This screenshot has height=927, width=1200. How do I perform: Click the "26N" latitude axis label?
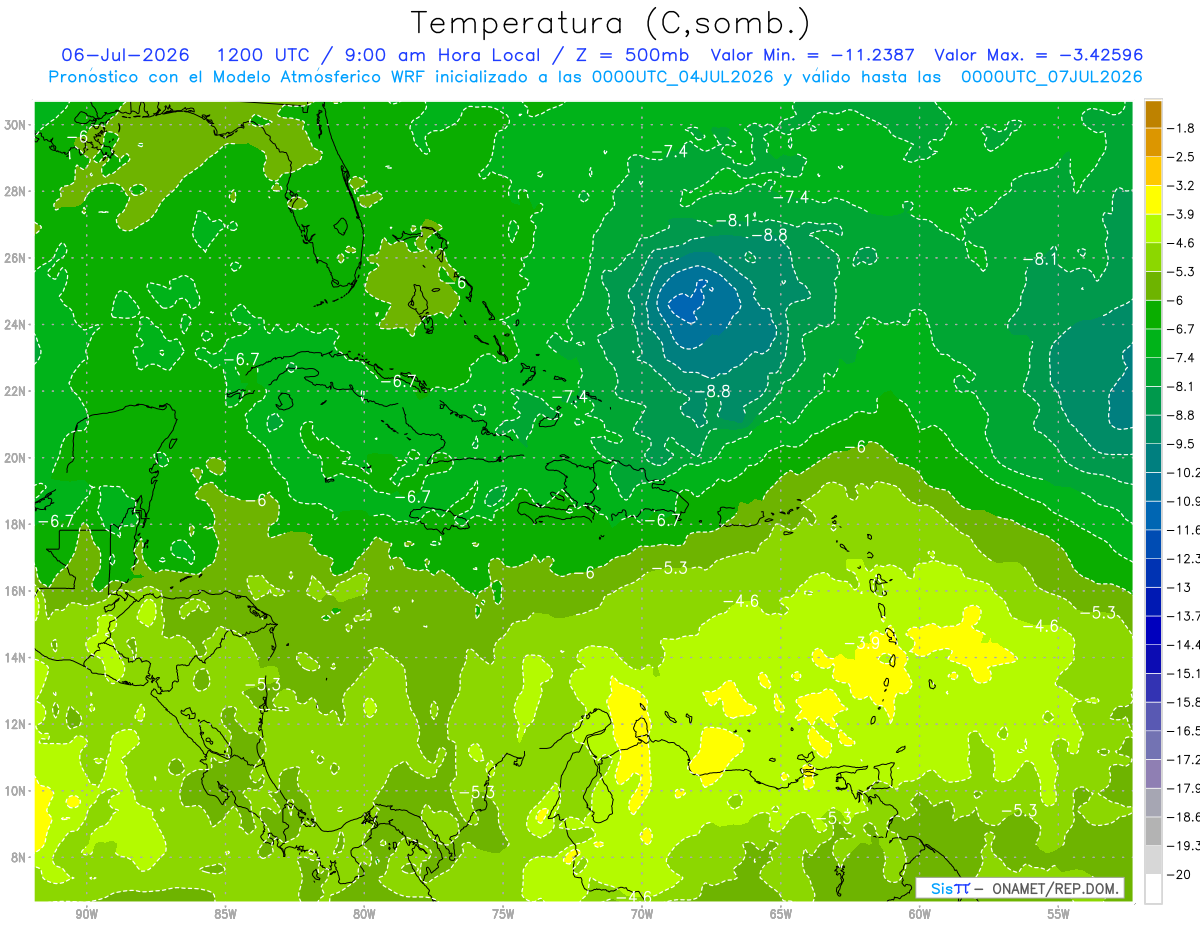point(17,258)
